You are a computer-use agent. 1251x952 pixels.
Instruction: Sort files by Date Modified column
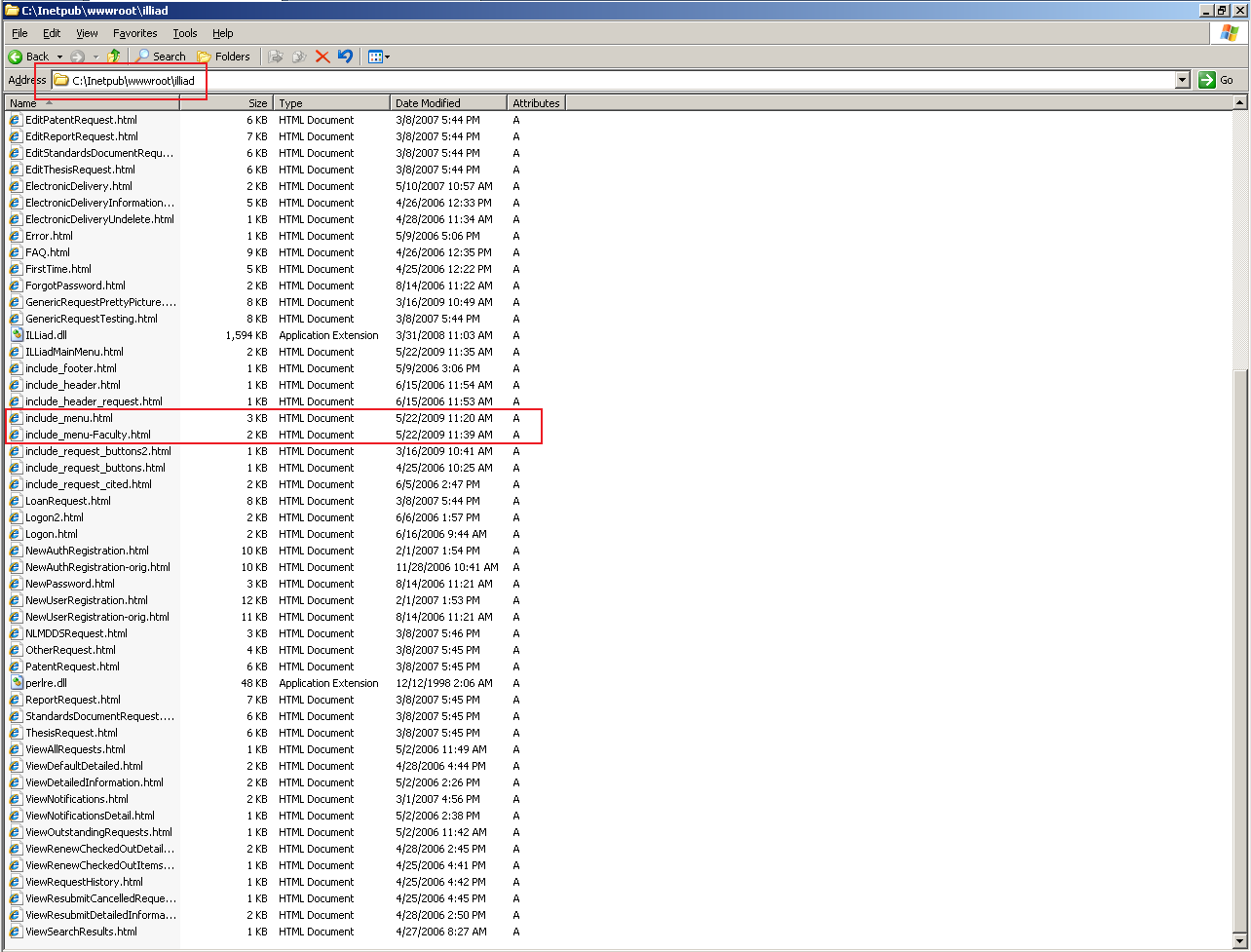pos(448,103)
